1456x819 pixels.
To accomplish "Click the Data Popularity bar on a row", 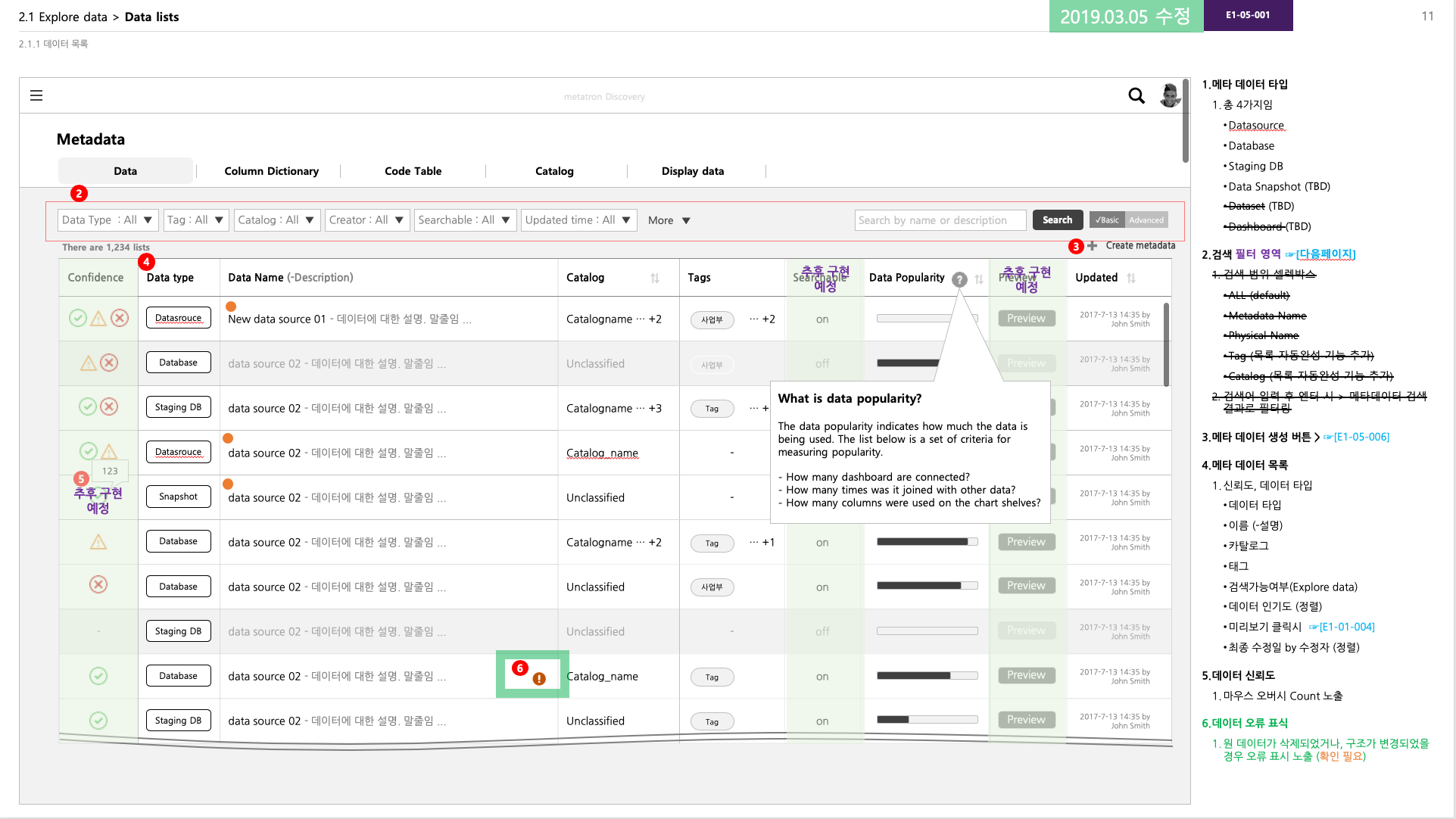I will click(925, 542).
